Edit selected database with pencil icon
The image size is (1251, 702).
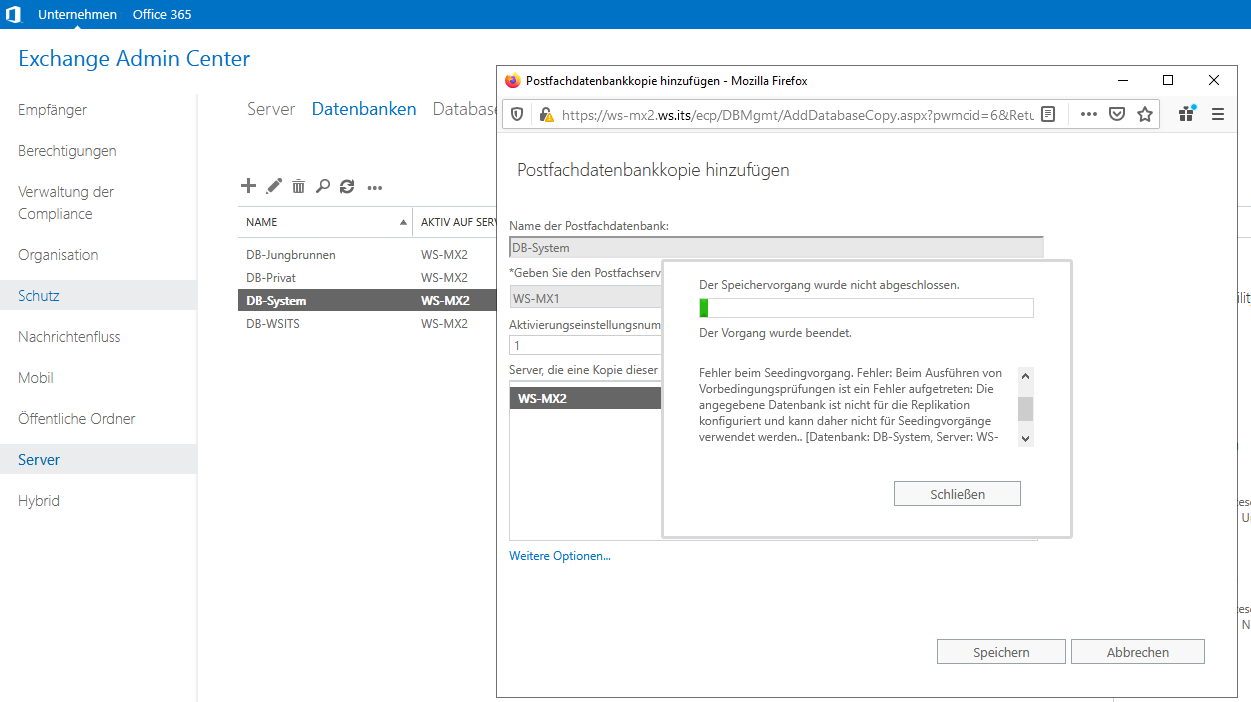pos(274,185)
